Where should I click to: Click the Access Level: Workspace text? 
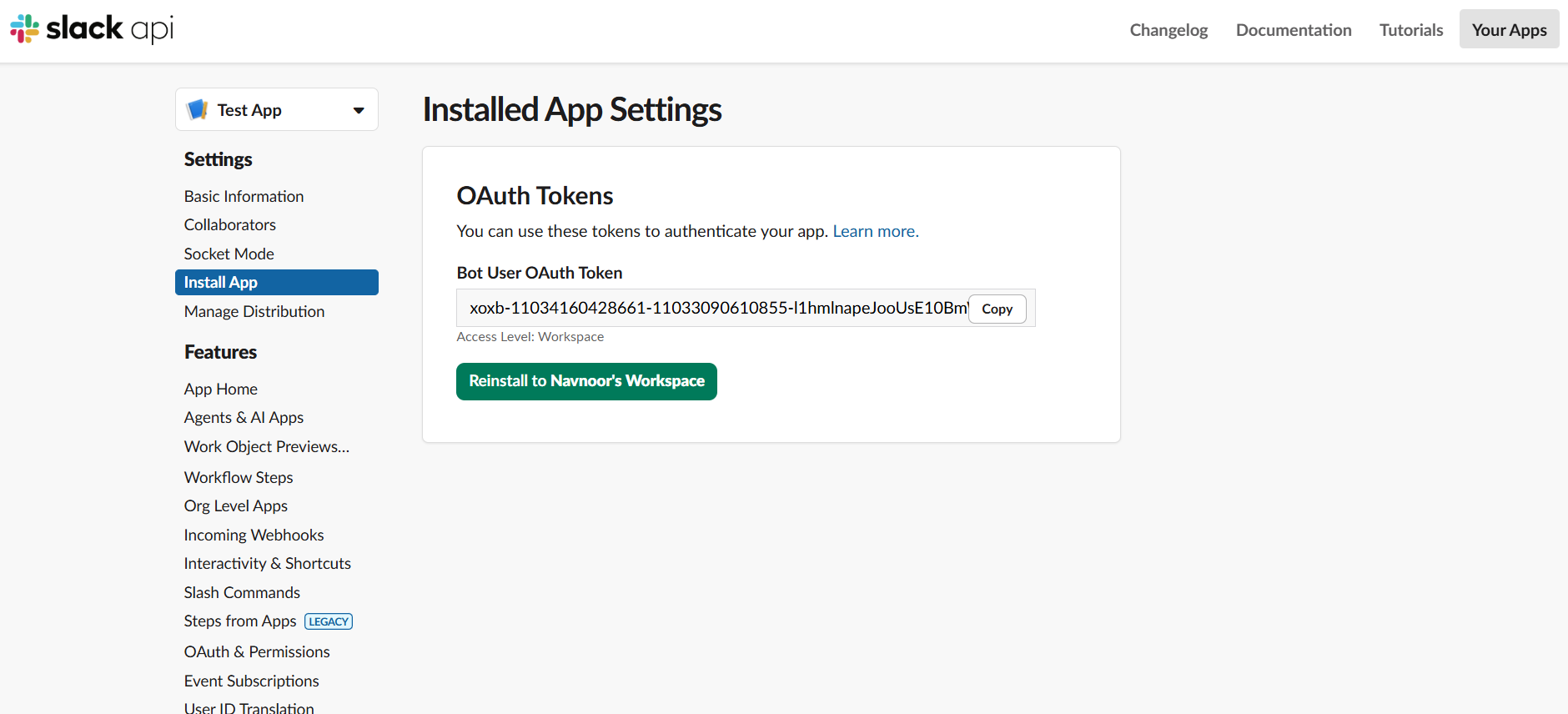point(530,337)
